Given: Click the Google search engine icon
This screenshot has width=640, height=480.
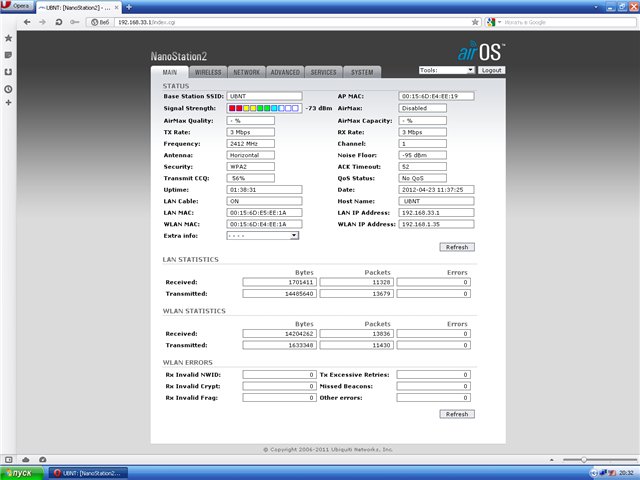Looking at the screenshot, I should click(491, 22).
